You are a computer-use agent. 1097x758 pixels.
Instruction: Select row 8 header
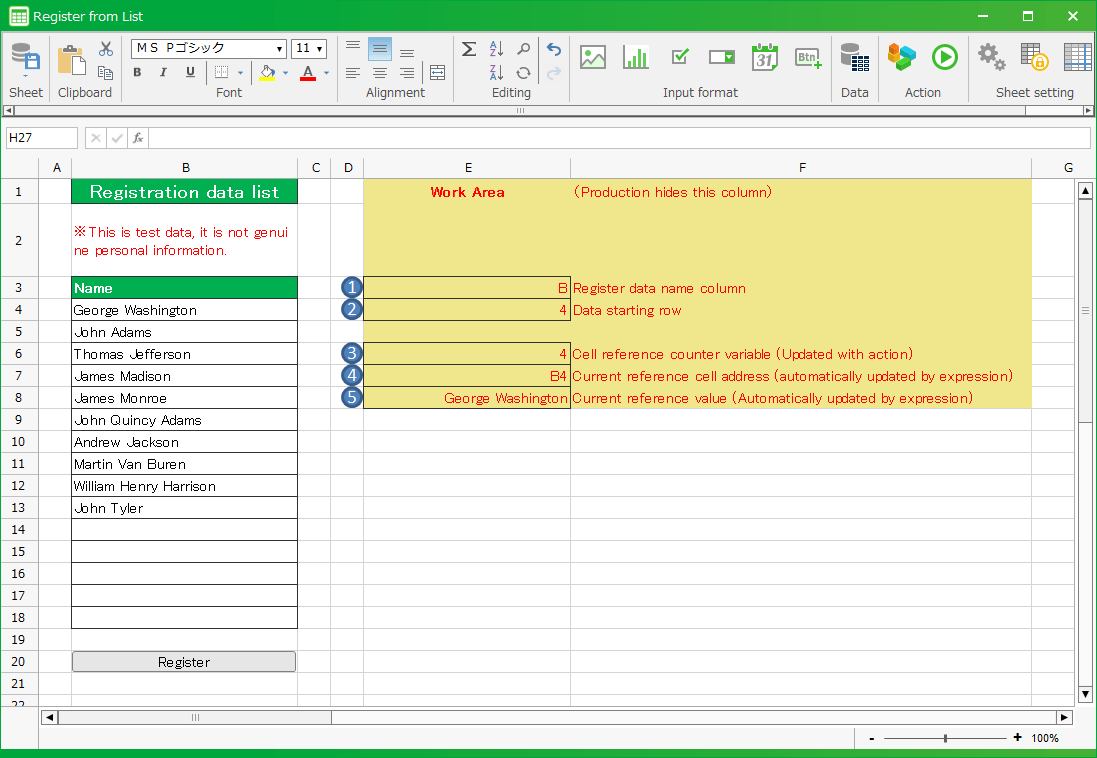click(20, 398)
